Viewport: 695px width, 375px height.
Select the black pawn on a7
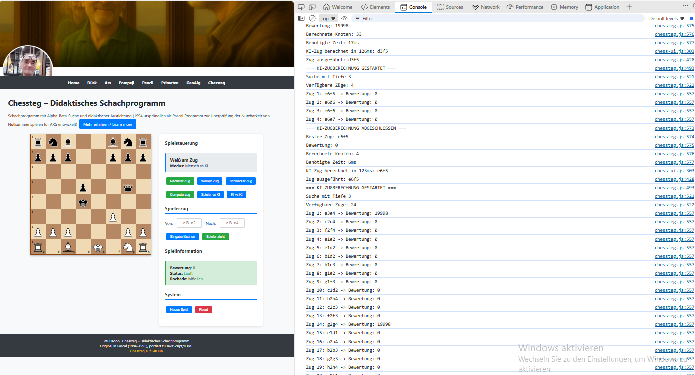click(38, 157)
